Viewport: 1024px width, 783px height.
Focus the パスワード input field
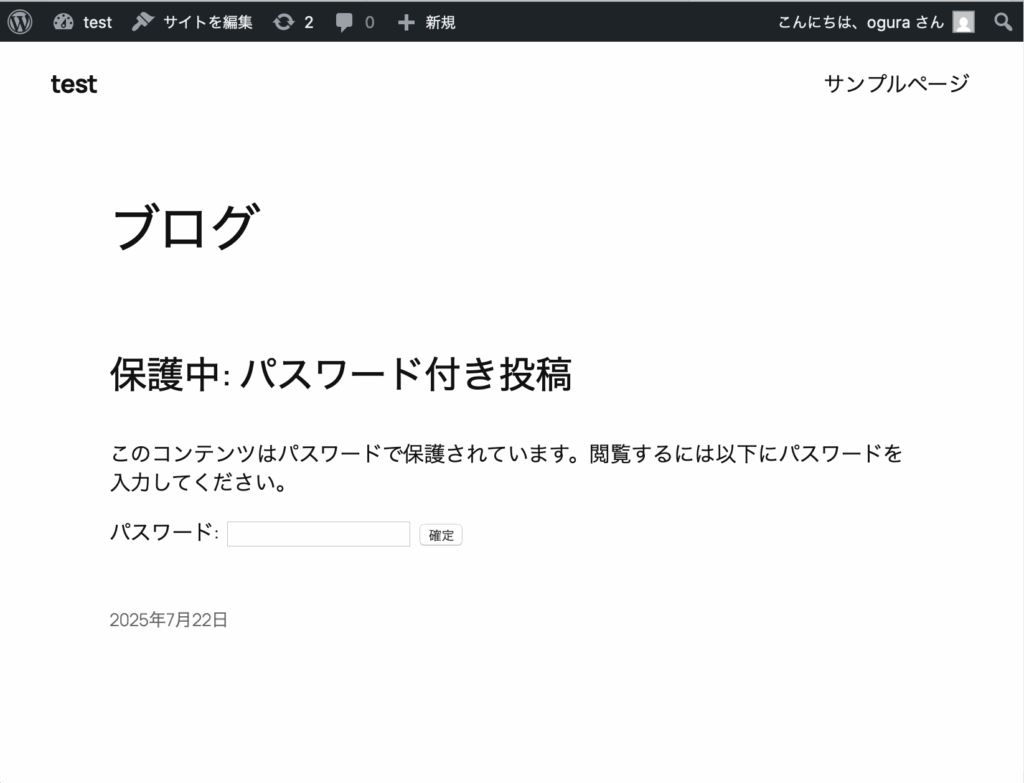click(x=318, y=534)
